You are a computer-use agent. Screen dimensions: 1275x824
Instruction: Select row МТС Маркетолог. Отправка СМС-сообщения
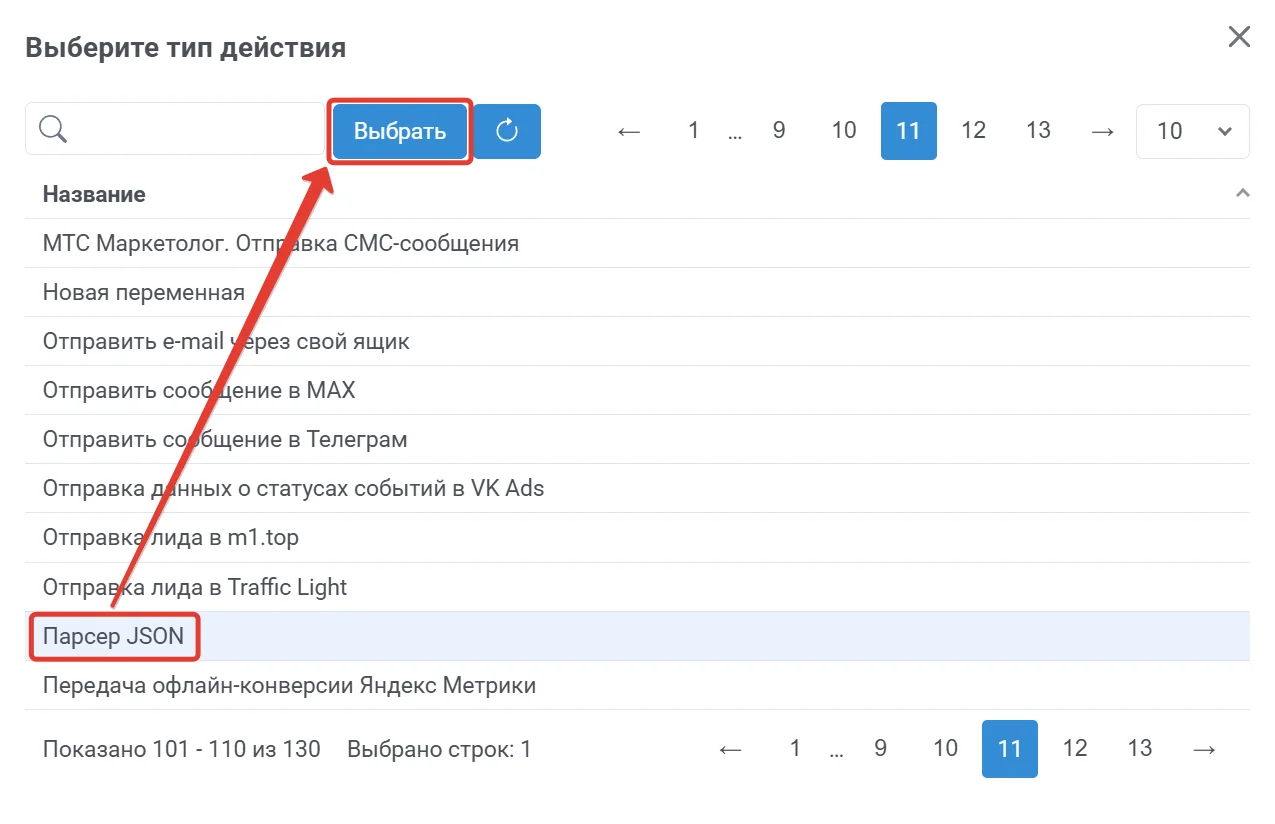click(x=637, y=243)
